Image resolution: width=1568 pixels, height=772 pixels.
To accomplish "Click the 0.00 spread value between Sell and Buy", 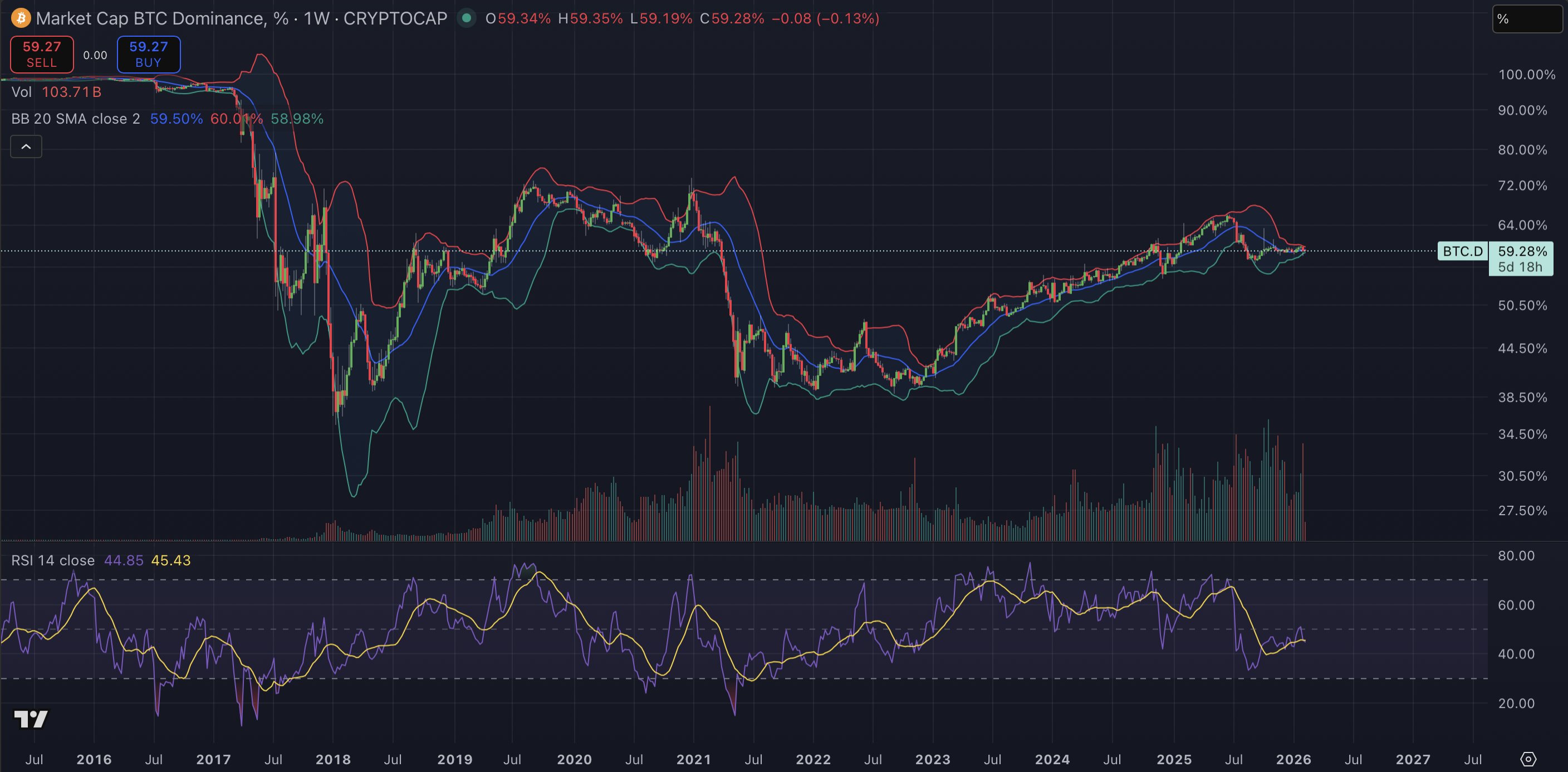I will click(x=96, y=54).
